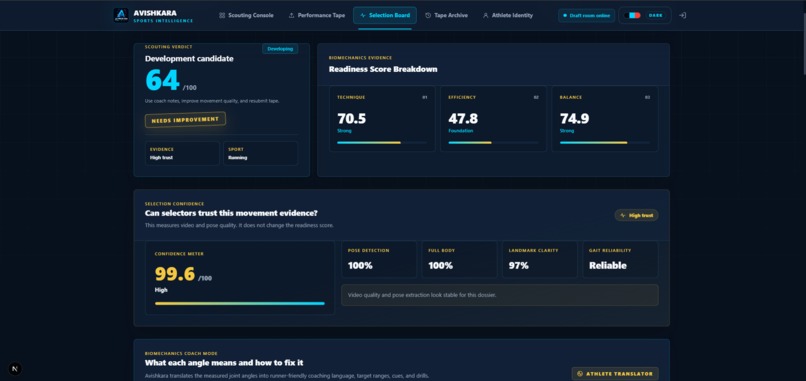Click the confidence meter progress bar
The width and height of the screenshot is (806, 381).
[x=240, y=303]
